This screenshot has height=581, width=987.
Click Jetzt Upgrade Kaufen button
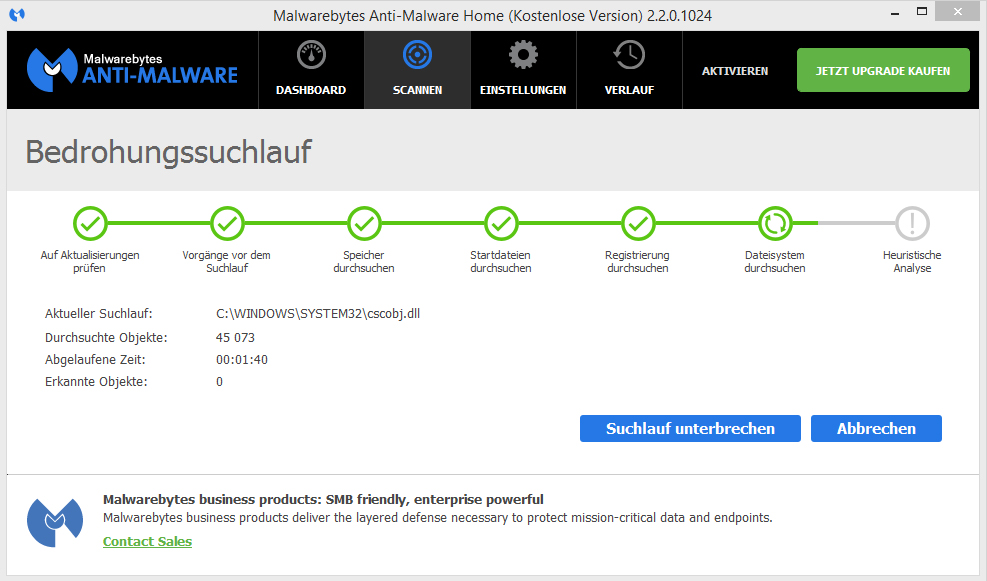(883, 71)
